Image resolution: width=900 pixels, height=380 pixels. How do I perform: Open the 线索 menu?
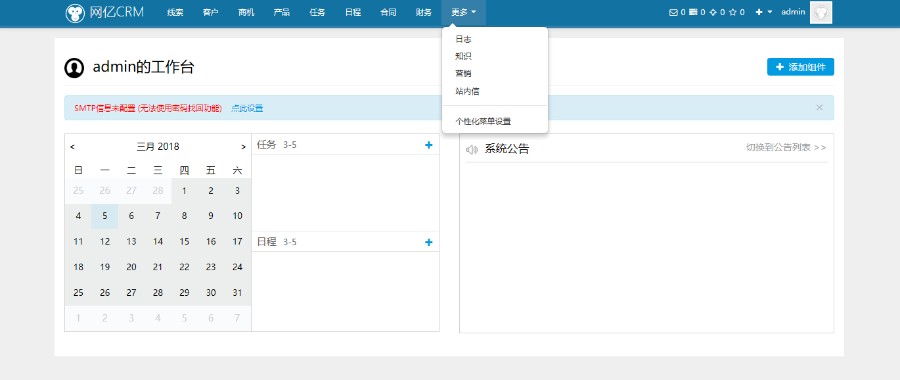pyautogui.click(x=175, y=13)
